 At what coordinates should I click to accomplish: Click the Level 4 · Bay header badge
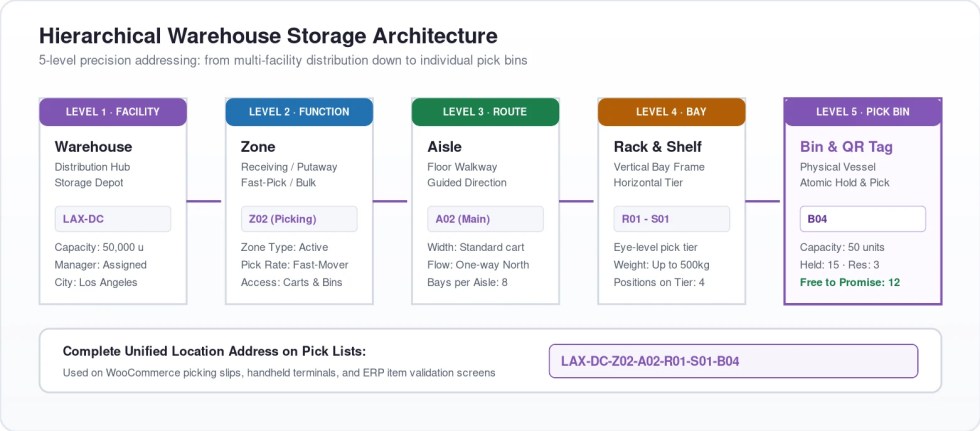(672, 112)
